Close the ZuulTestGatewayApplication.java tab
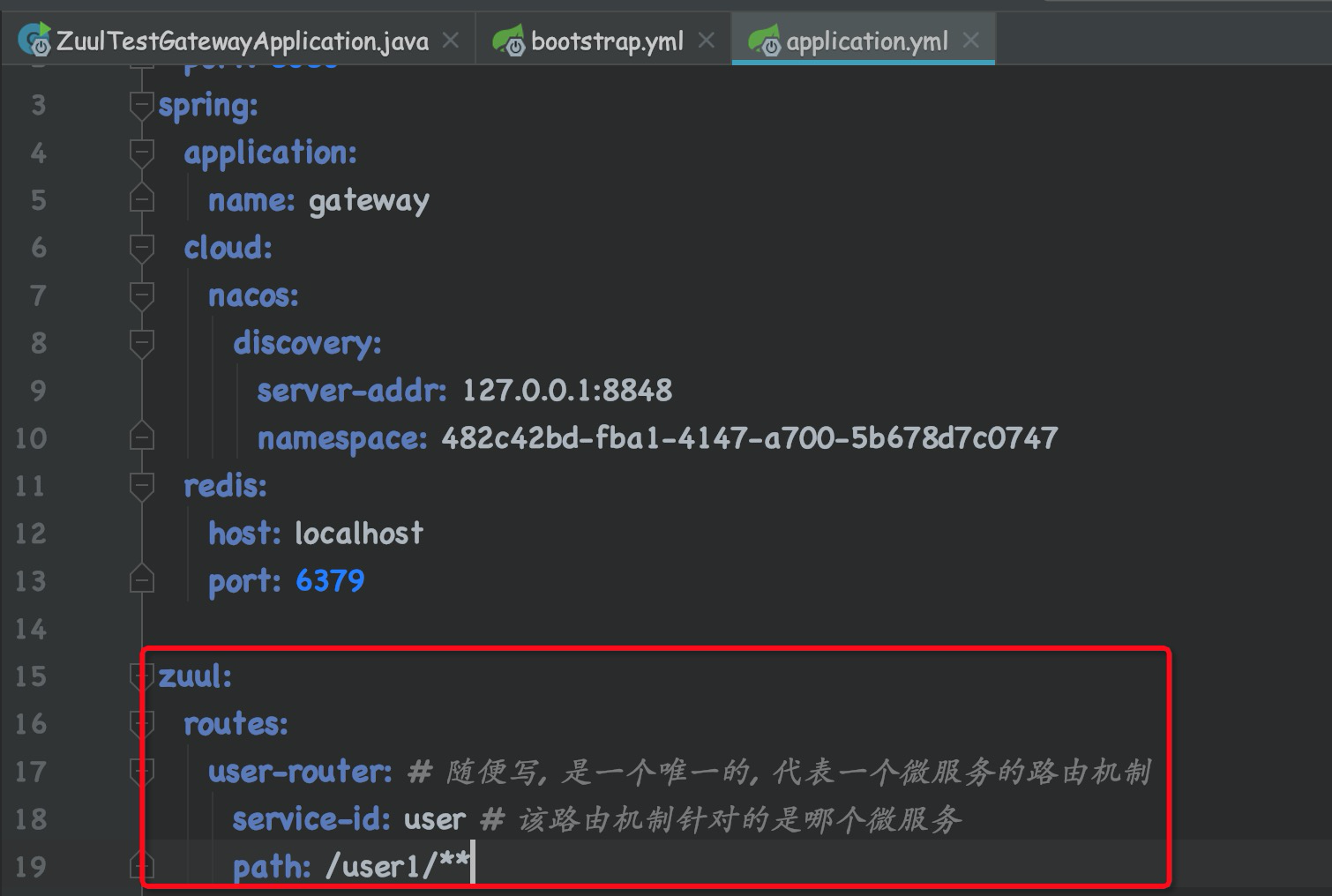Viewport: 1332px width, 896px height. coord(451,41)
